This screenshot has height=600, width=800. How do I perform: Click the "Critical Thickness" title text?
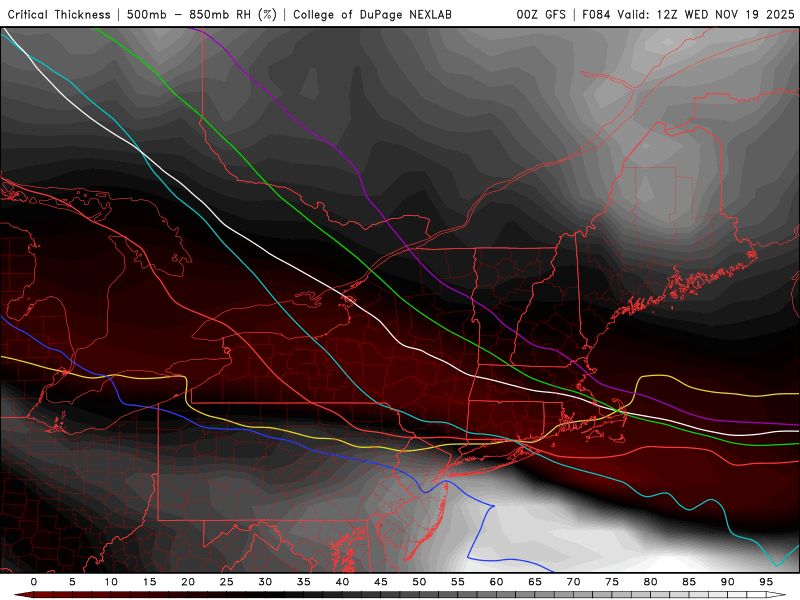point(59,14)
